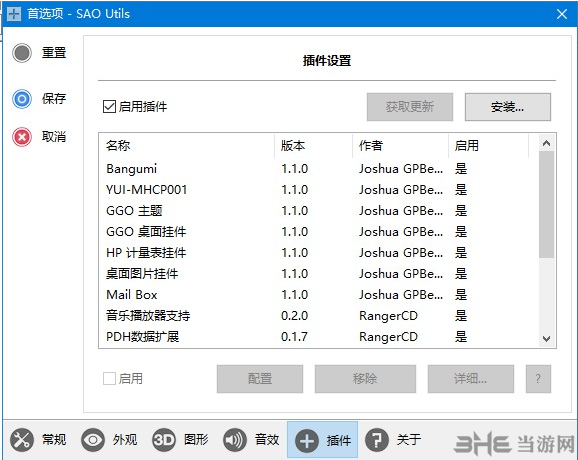Select the Mail Box plugin row
The image size is (578, 460).
coord(318,295)
